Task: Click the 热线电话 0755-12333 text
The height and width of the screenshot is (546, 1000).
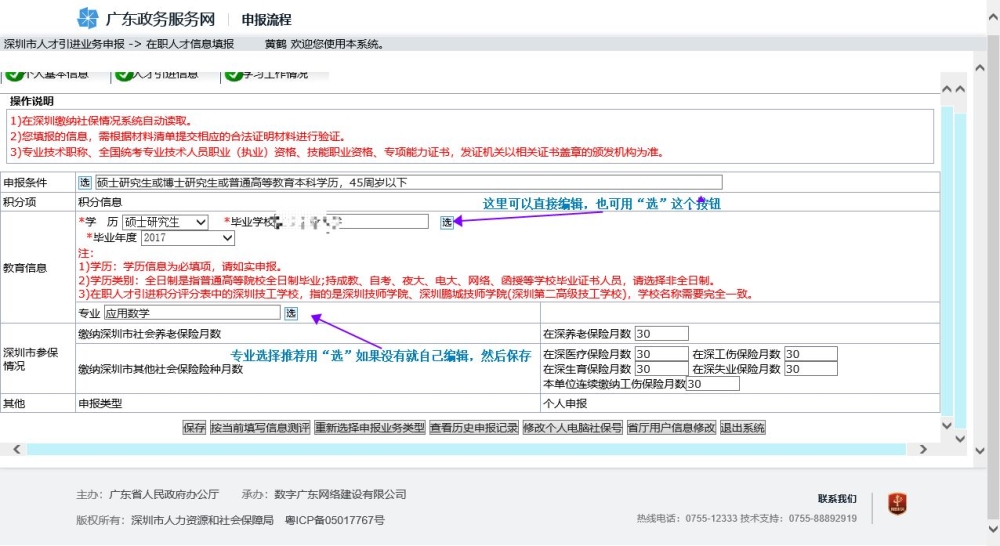Action: coord(687,519)
